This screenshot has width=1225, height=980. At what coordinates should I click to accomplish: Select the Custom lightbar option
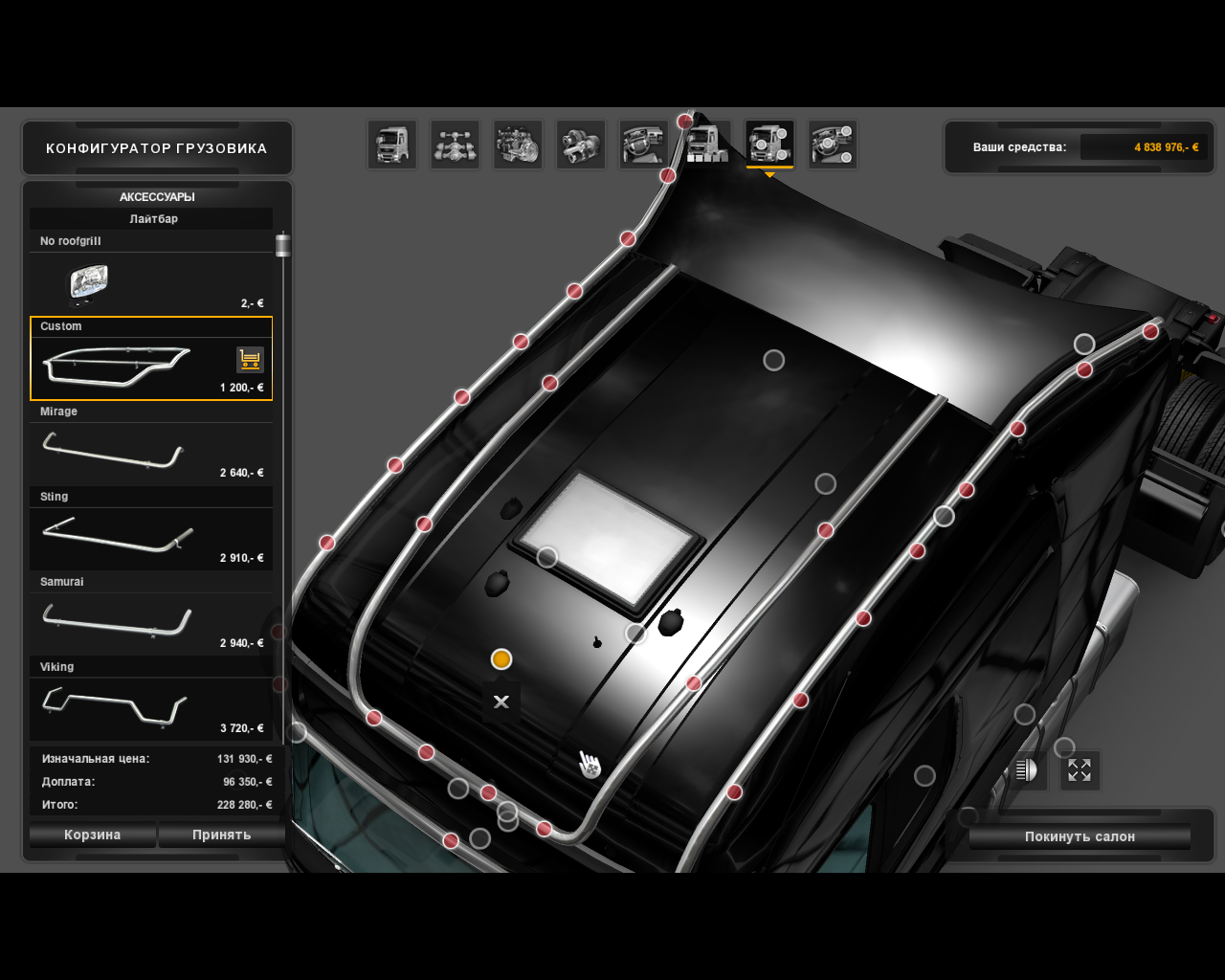coord(151,358)
